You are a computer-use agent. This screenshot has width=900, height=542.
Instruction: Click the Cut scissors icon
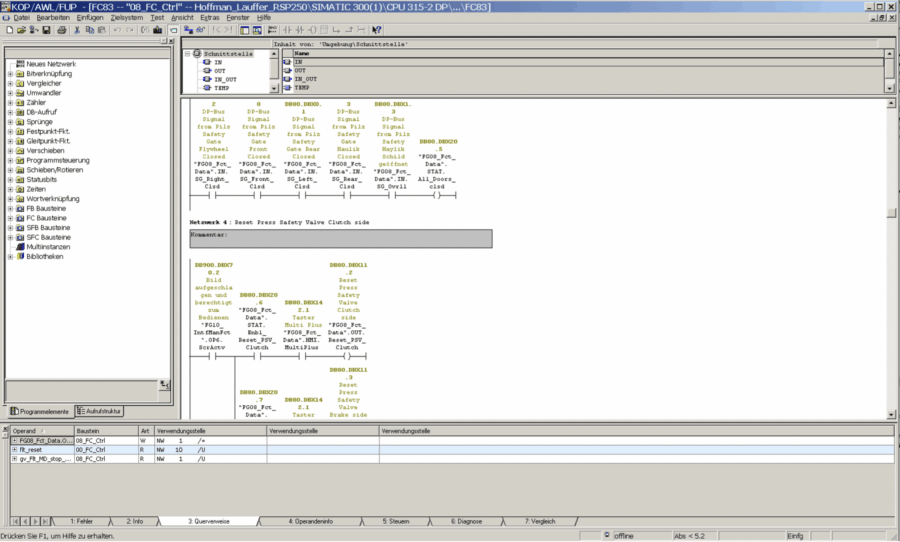(78, 30)
